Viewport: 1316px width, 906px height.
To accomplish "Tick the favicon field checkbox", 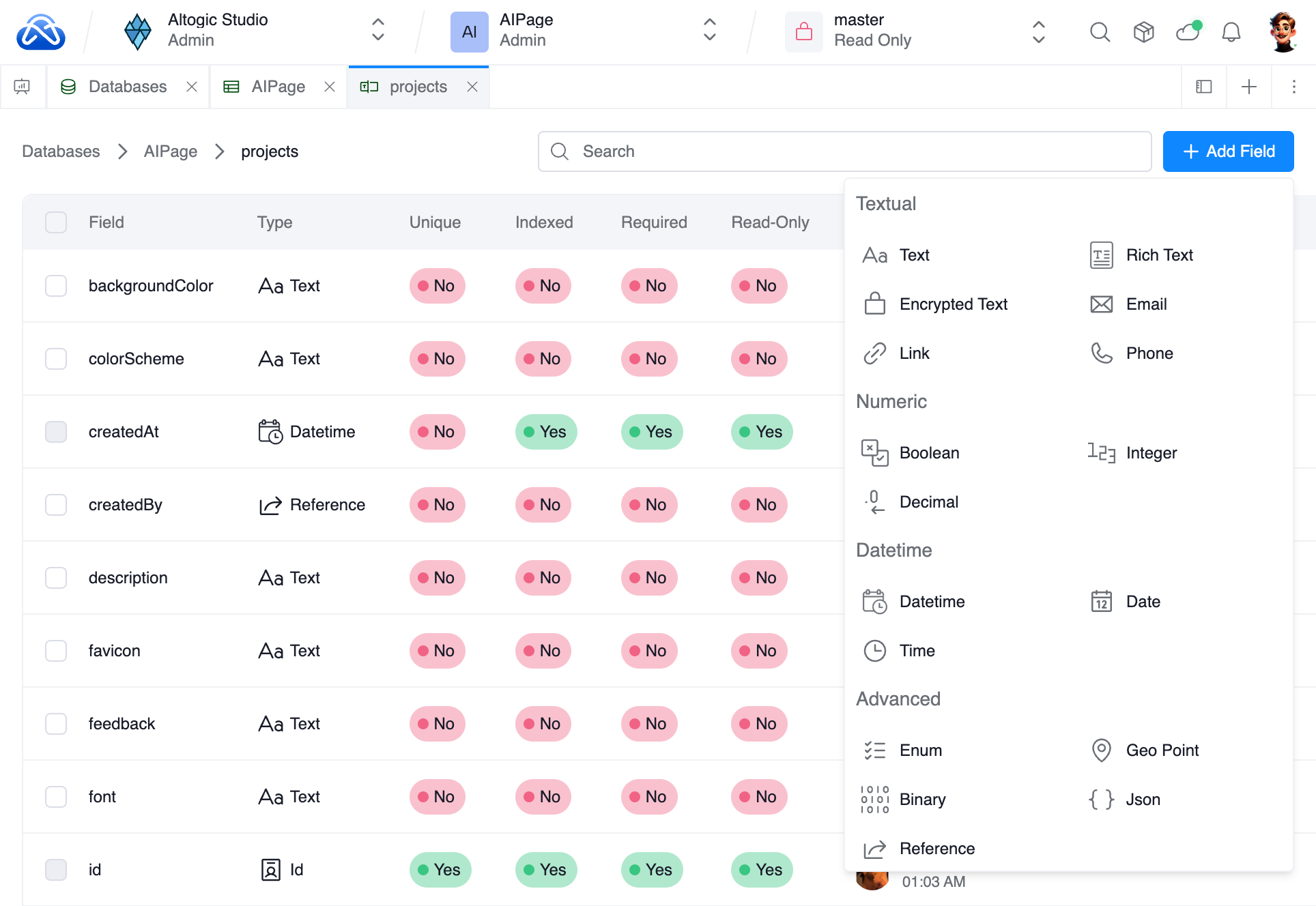I will (x=56, y=651).
